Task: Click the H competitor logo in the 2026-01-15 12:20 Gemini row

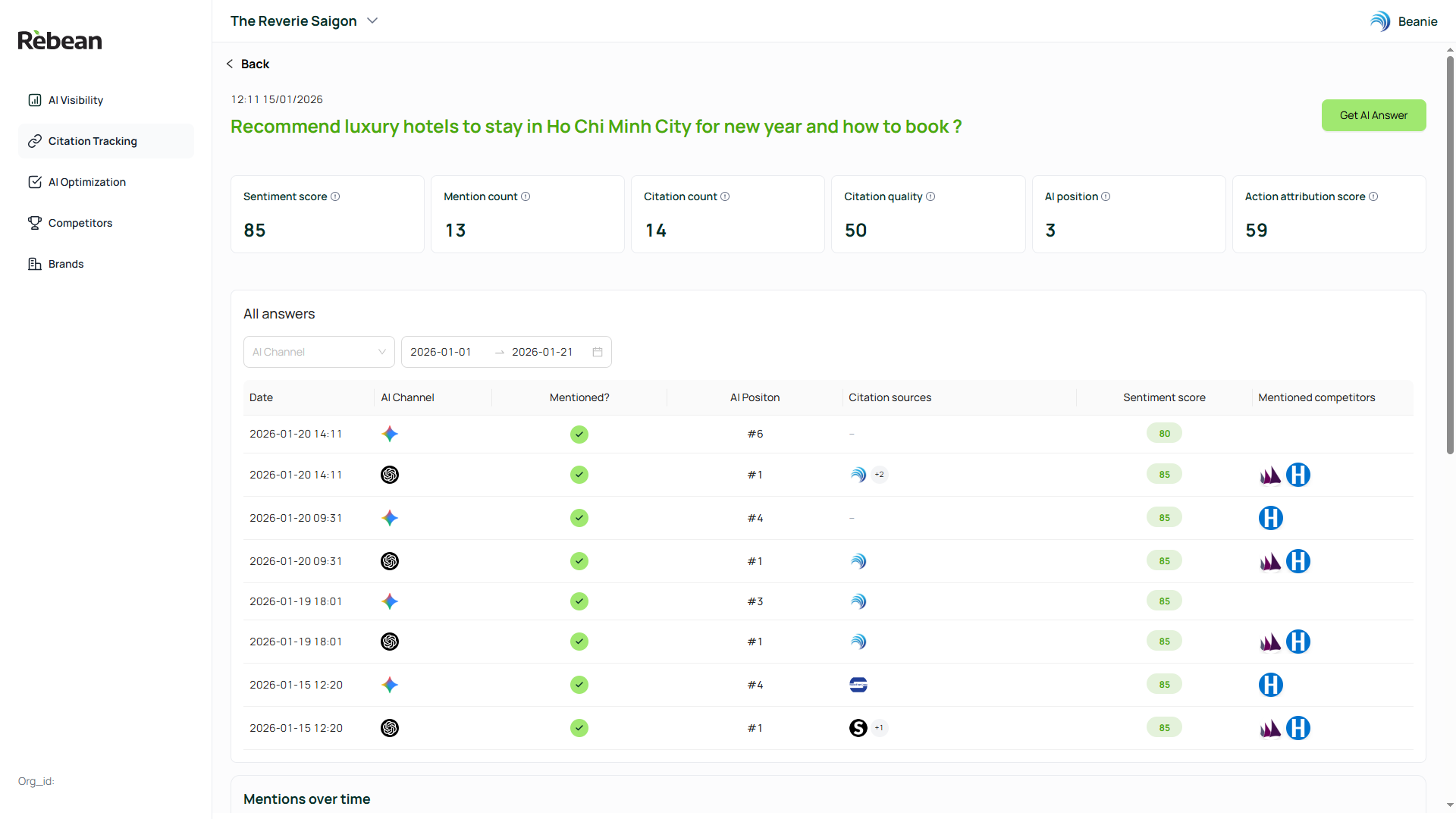Action: [x=1271, y=685]
